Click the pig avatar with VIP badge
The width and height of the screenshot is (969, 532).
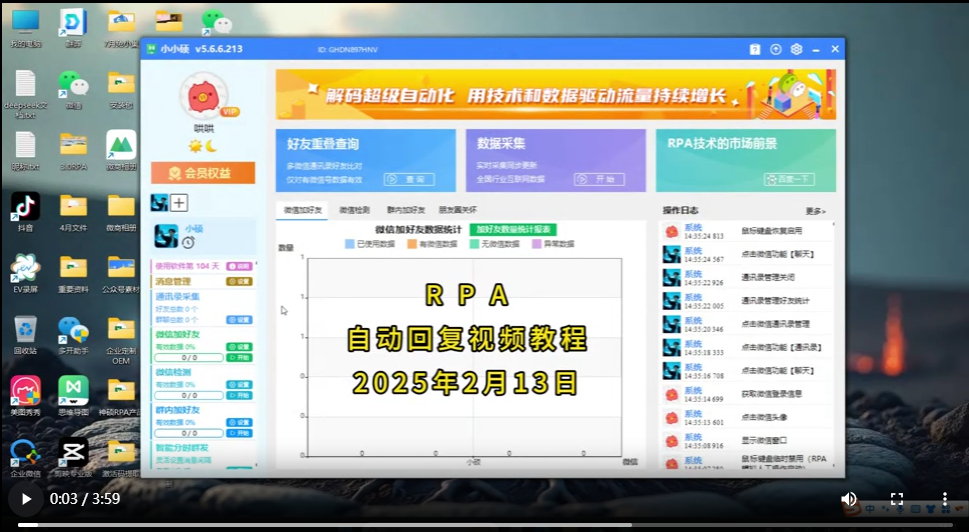click(x=204, y=97)
